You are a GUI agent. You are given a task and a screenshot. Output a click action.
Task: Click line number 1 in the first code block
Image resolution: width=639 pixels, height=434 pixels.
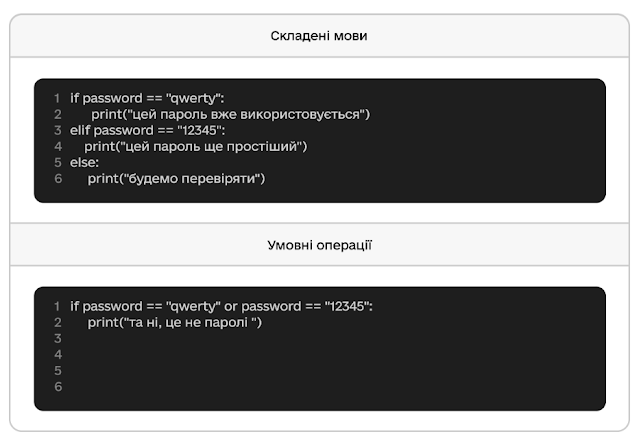coord(58,98)
